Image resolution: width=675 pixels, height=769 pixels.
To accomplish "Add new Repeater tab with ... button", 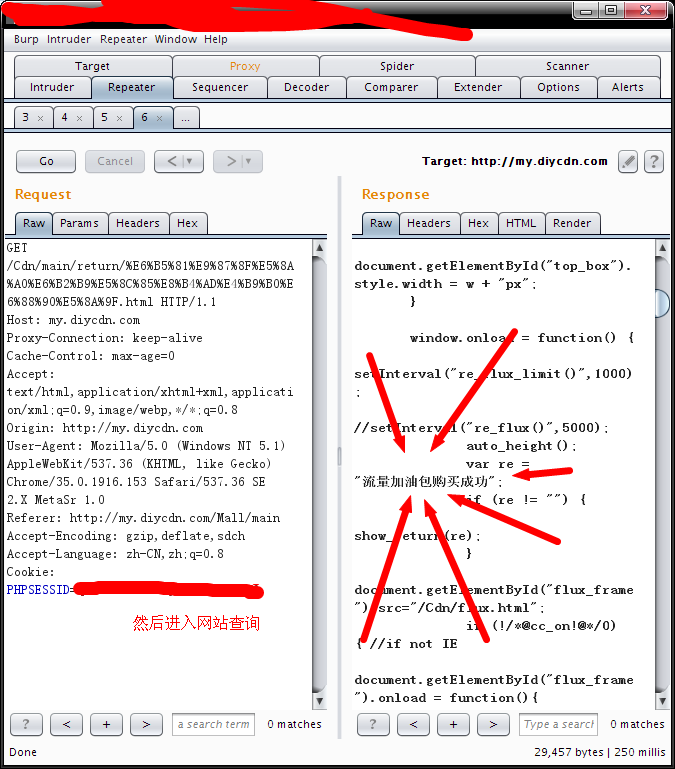I will click(x=186, y=118).
